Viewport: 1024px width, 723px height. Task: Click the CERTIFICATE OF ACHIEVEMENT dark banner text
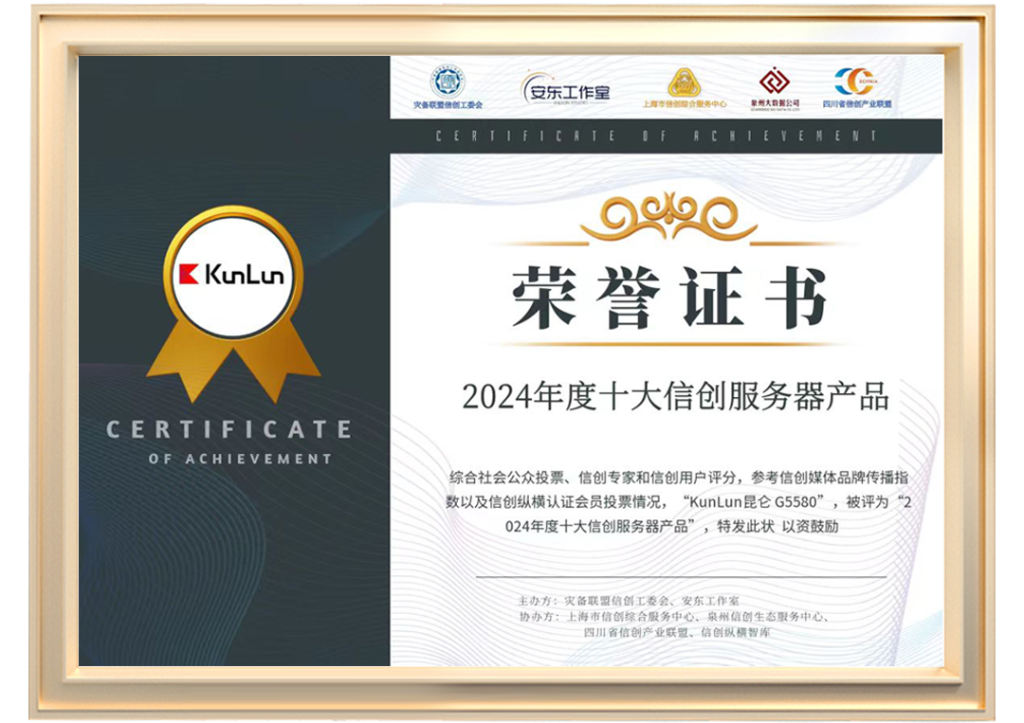coord(656,136)
